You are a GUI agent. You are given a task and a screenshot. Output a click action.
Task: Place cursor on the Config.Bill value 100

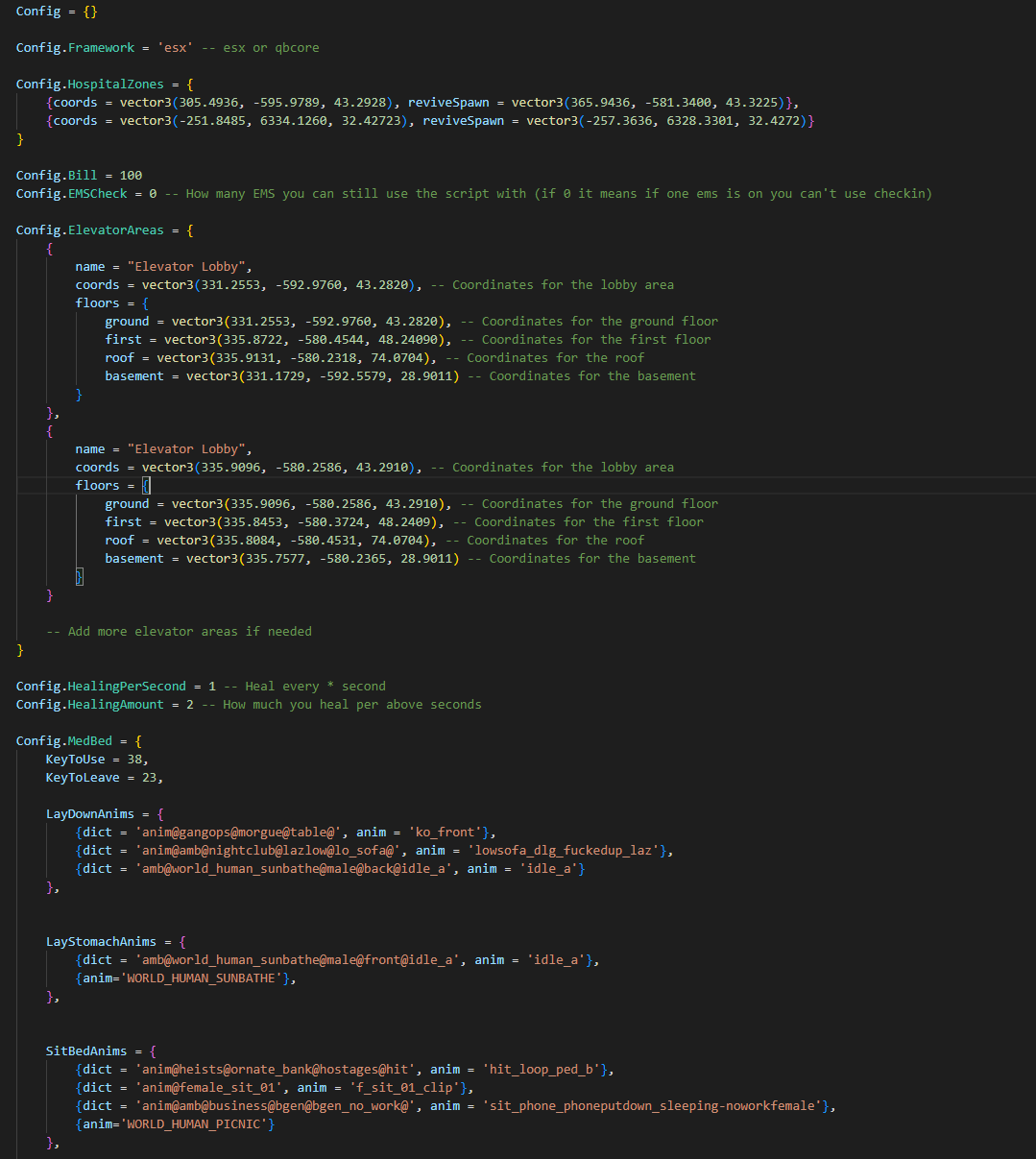point(132,175)
